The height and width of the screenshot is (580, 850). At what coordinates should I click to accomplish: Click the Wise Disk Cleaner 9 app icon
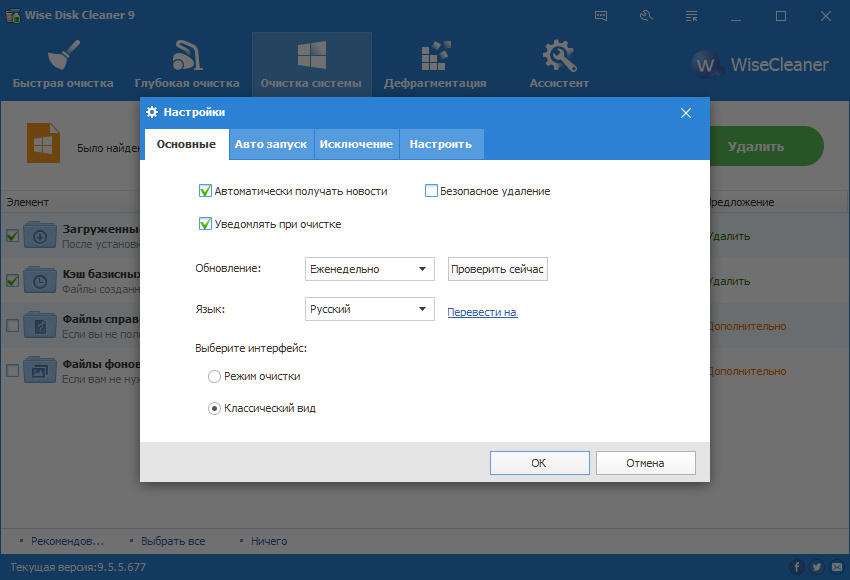(x=12, y=15)
